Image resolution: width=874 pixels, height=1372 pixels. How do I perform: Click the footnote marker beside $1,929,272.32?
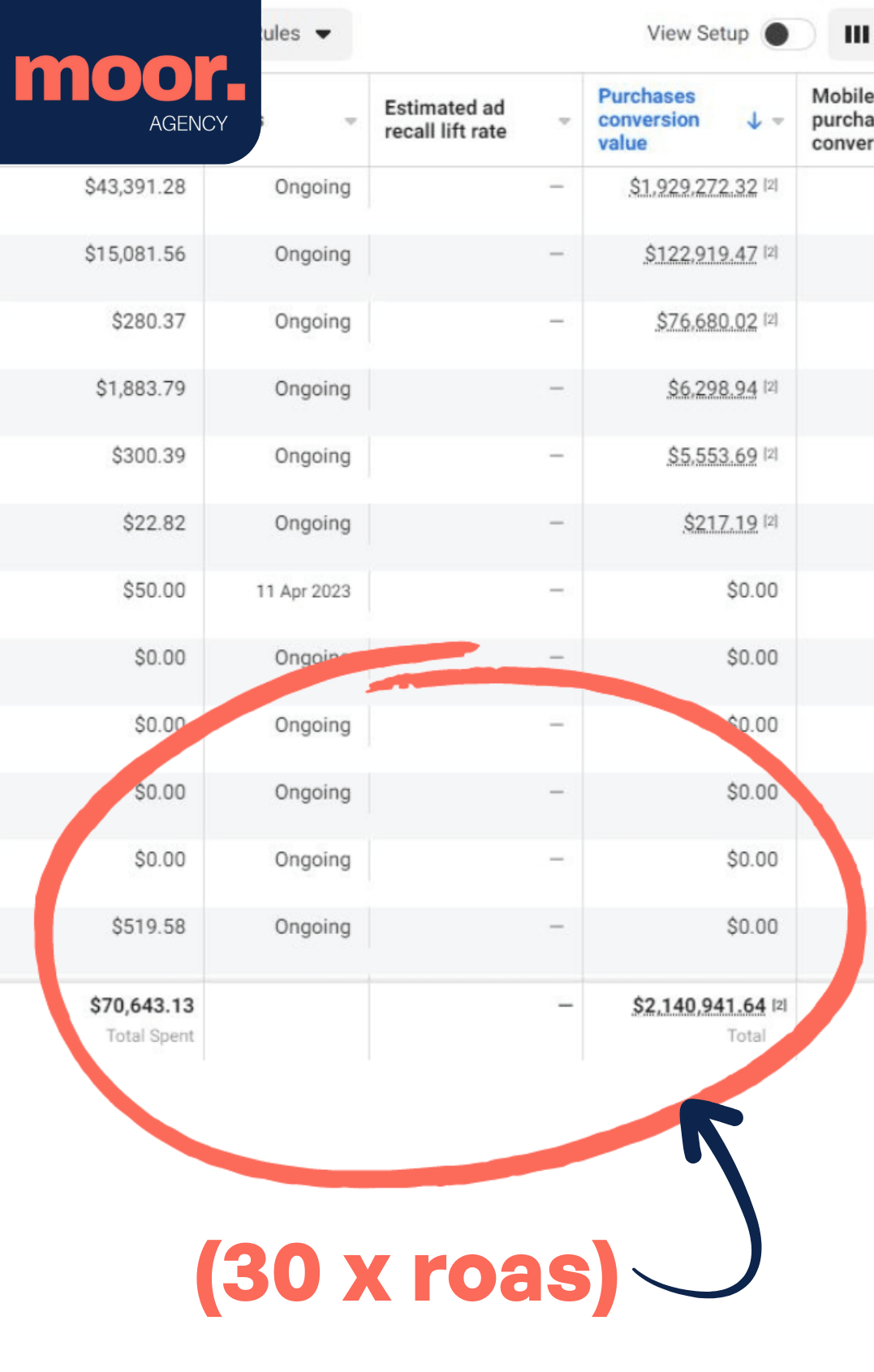coord(771,185)
